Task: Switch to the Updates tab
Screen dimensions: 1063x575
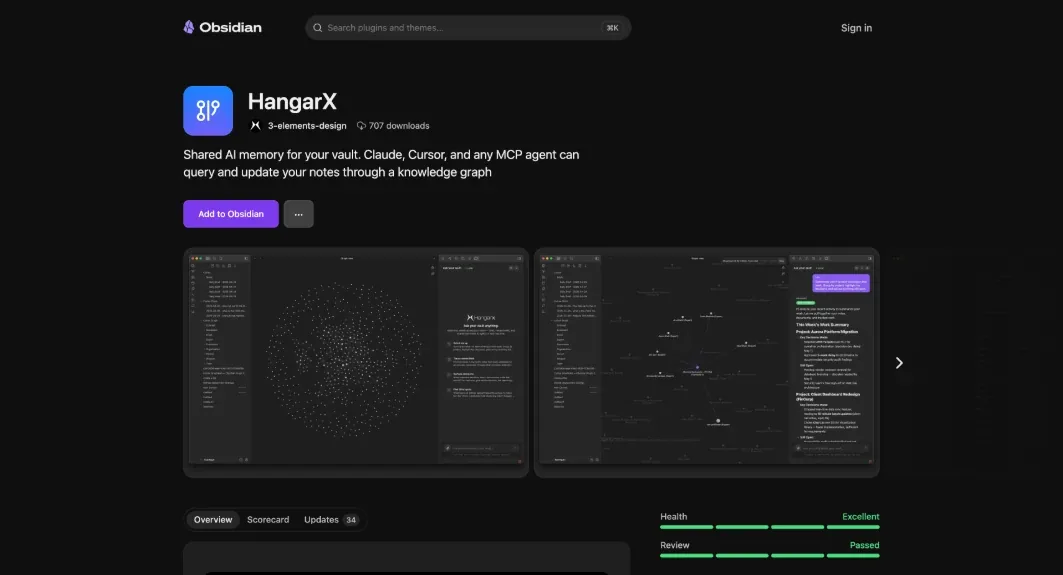Action: [x=331, y=519]
